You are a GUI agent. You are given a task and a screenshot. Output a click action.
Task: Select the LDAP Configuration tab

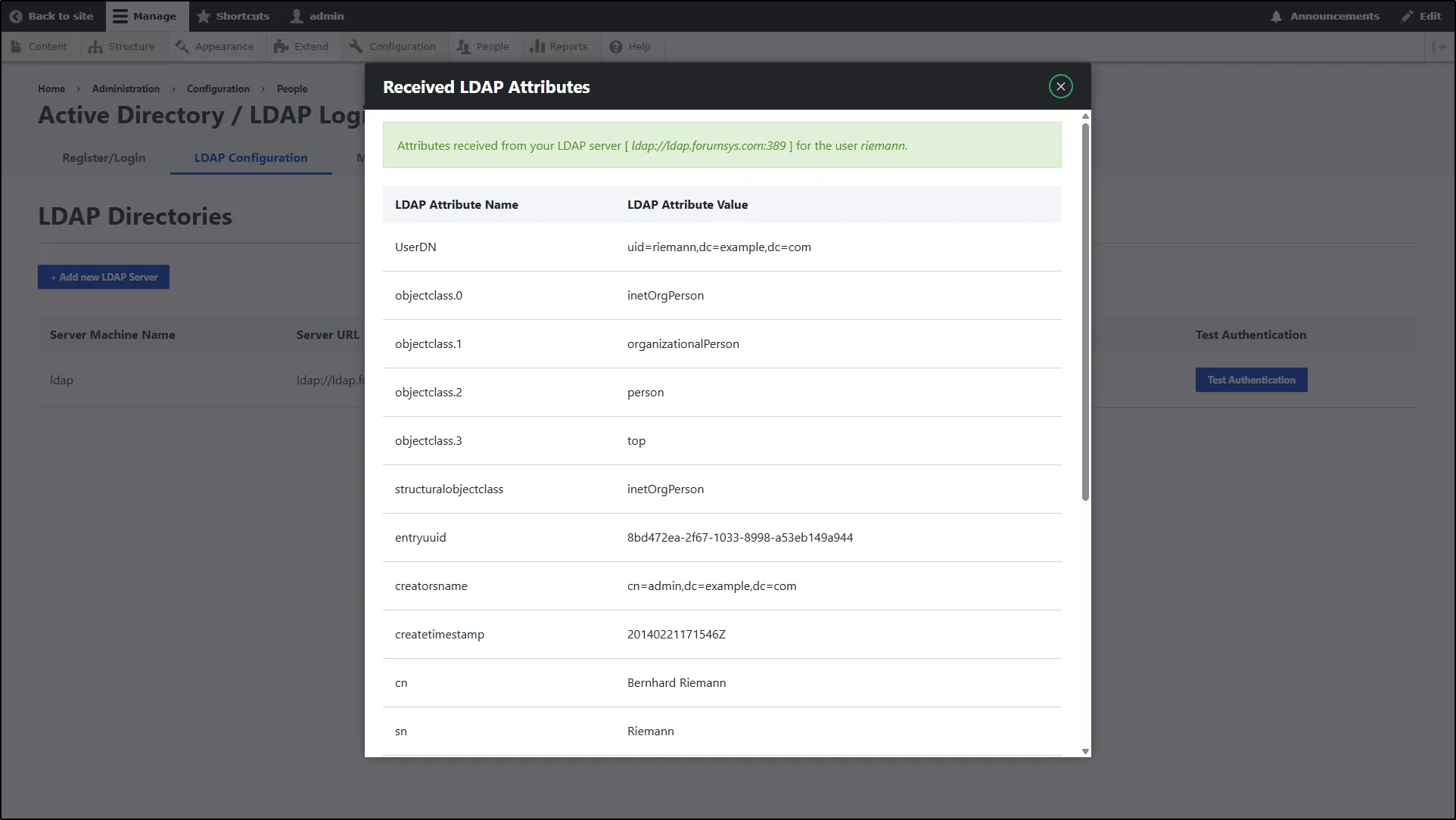click(250, 158)
